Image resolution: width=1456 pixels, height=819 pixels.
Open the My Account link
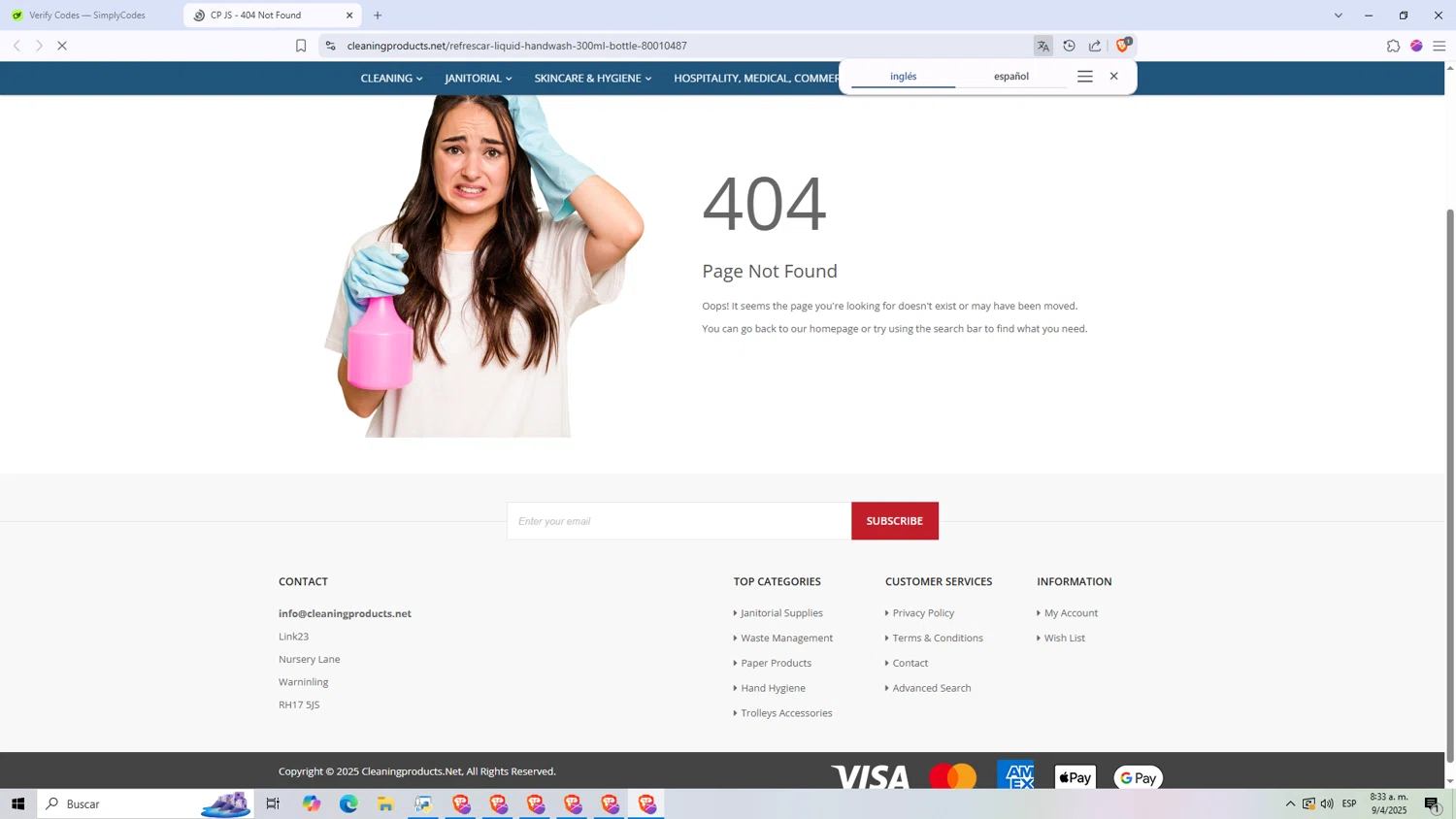click(x=1071, y=613)
